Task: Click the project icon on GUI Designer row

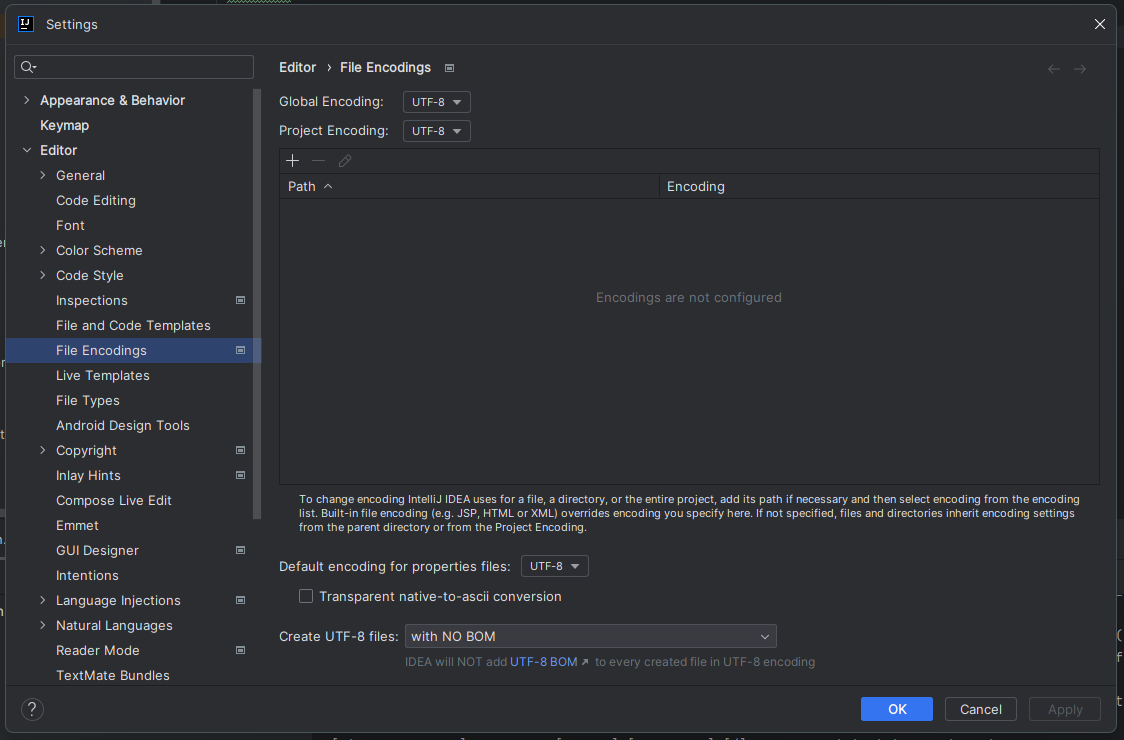Action: [241, 551]
